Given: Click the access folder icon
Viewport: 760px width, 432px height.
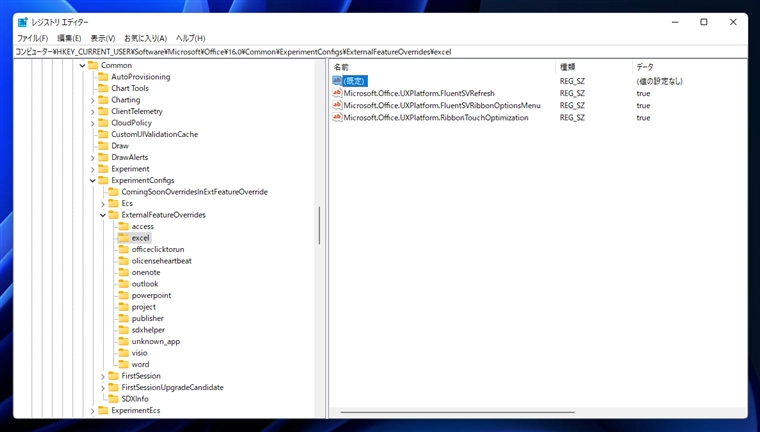Looking at the screenshot, I should pyautogui.click(x=124, y=226).
